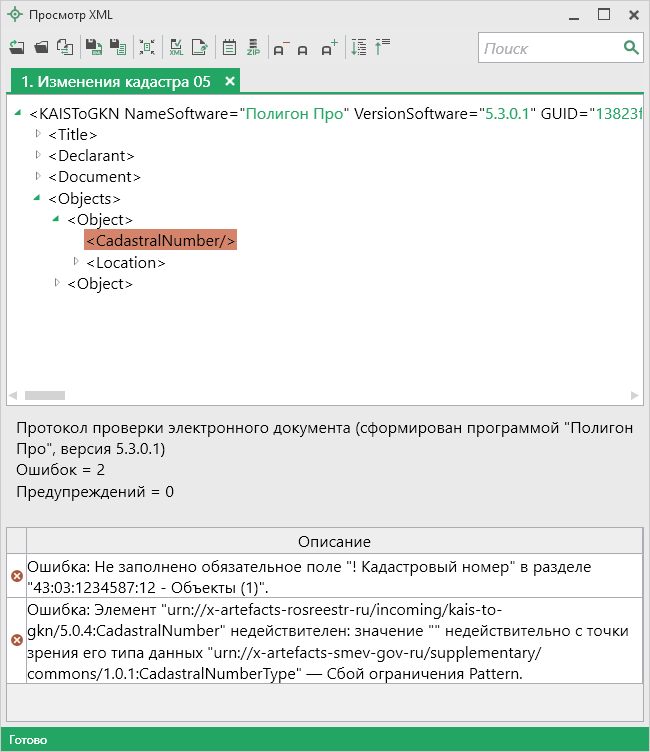The height and width of the screenshot is (752, 650).
Task: Collapse the Objects node
Action: 38,198
